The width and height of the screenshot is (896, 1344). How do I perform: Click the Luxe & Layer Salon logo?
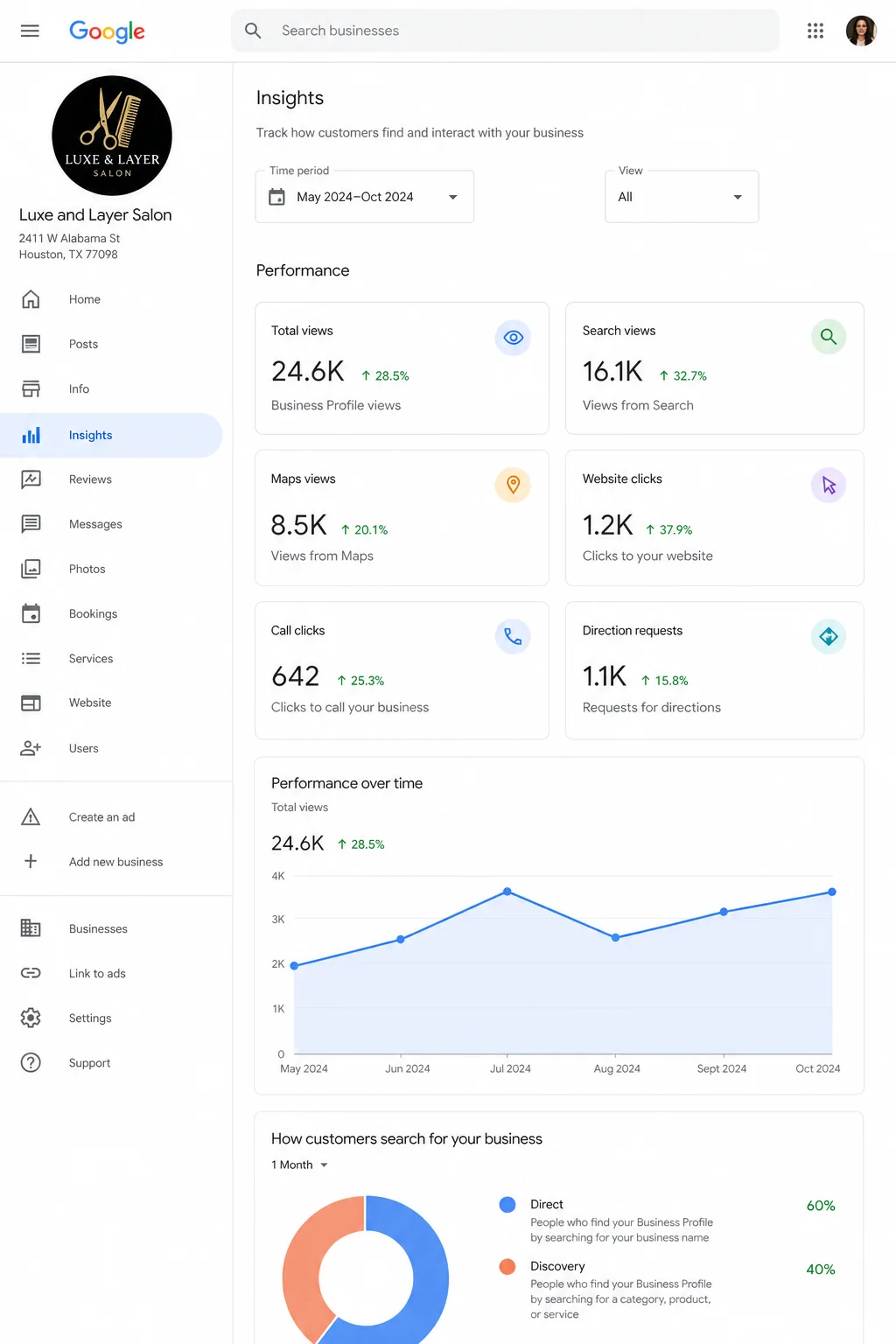pyautogui.click(x=112, y=136)
